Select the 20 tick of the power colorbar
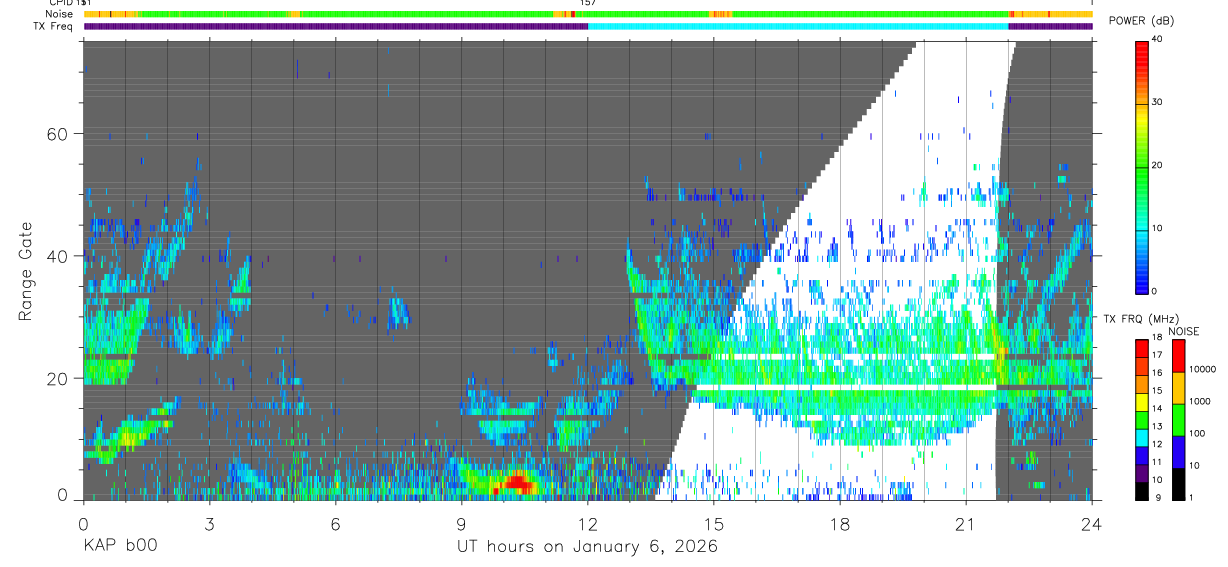This screenshot has height=567, width=1228. [1156, 165]
